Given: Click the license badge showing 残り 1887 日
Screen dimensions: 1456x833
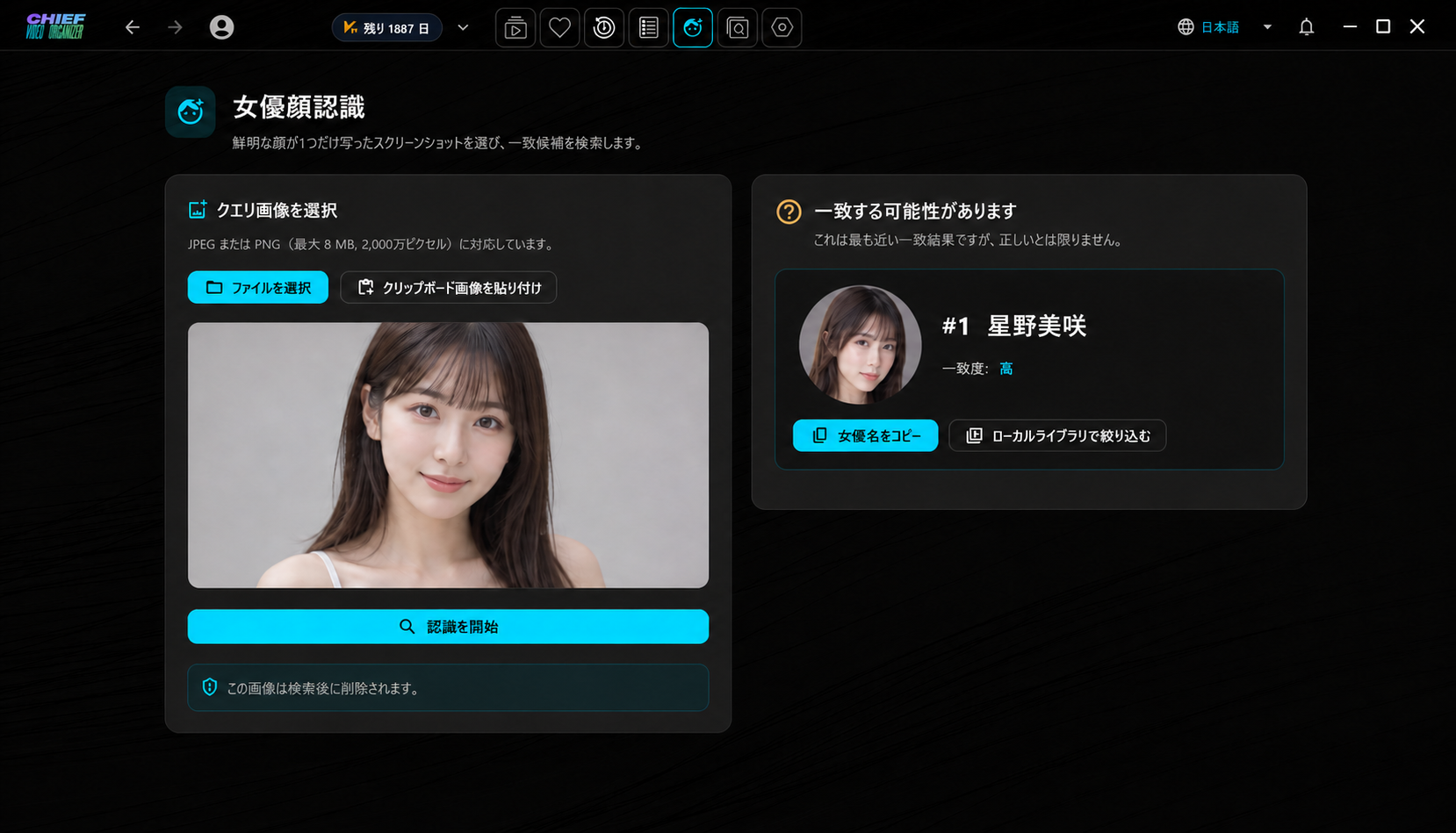Looking at the screenshot, I should 387,28.
